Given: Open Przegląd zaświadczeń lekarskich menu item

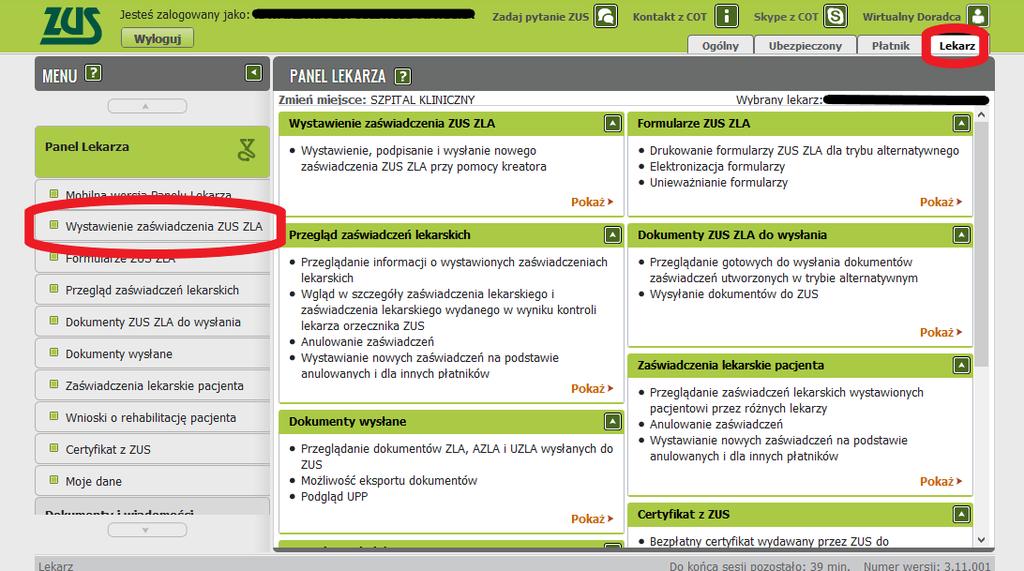Looking at the screenshot, I should [x=153, y=290].
